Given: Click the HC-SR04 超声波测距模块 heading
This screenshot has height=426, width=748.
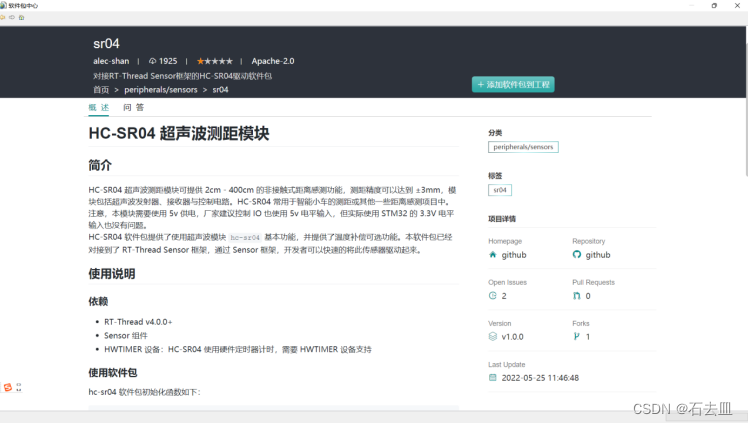Looking at the screenshot, I should 179,134.
